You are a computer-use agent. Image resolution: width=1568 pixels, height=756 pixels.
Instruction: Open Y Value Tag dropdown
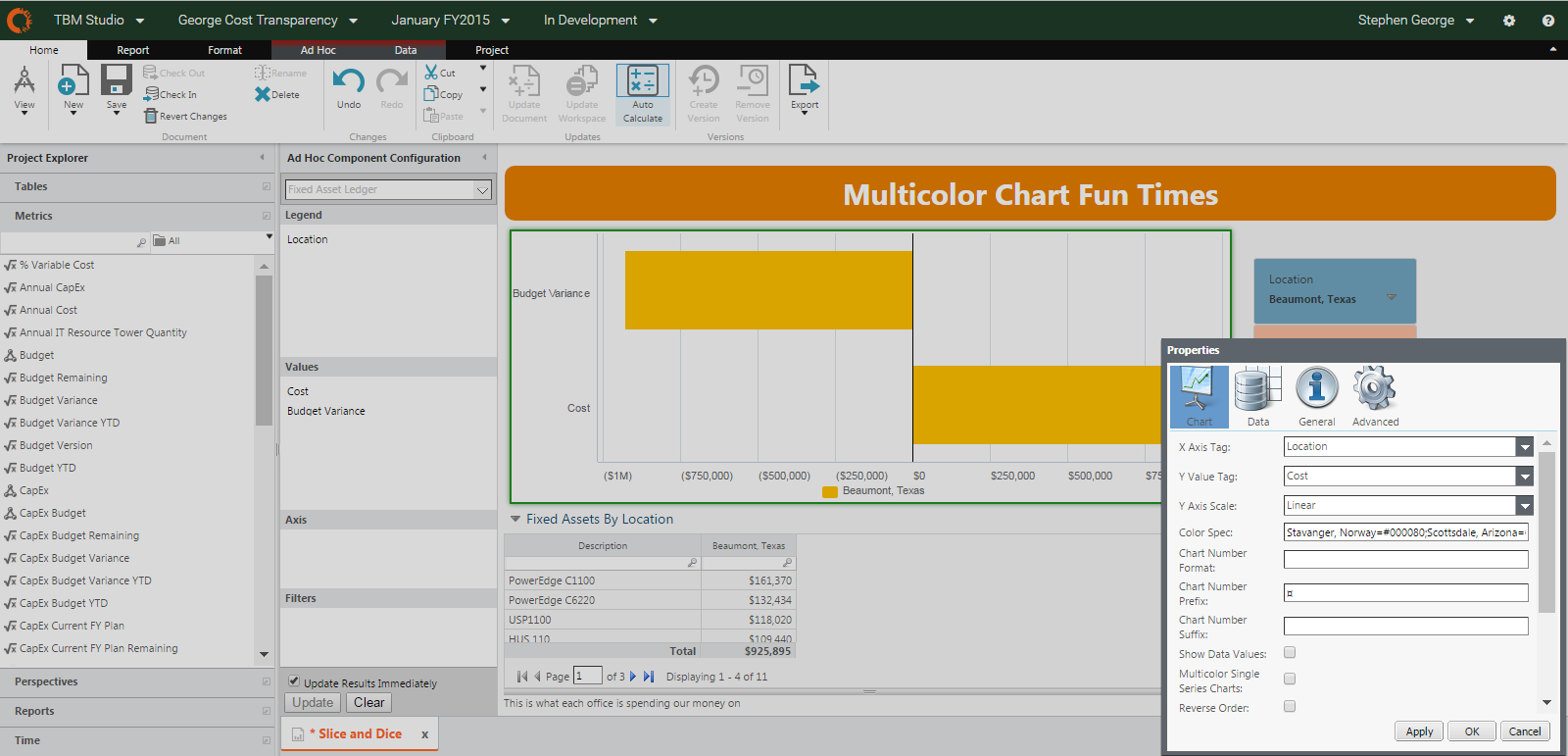tap(1524, 477)
